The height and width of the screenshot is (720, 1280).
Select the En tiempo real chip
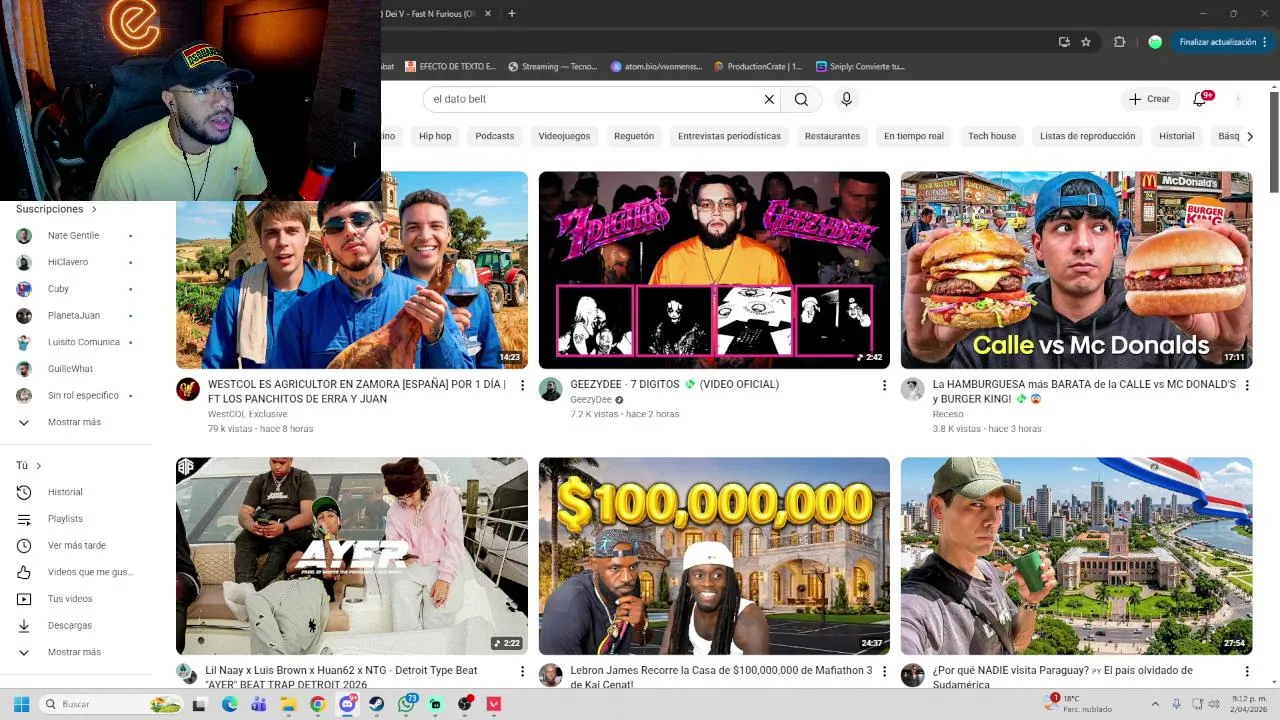914,136
